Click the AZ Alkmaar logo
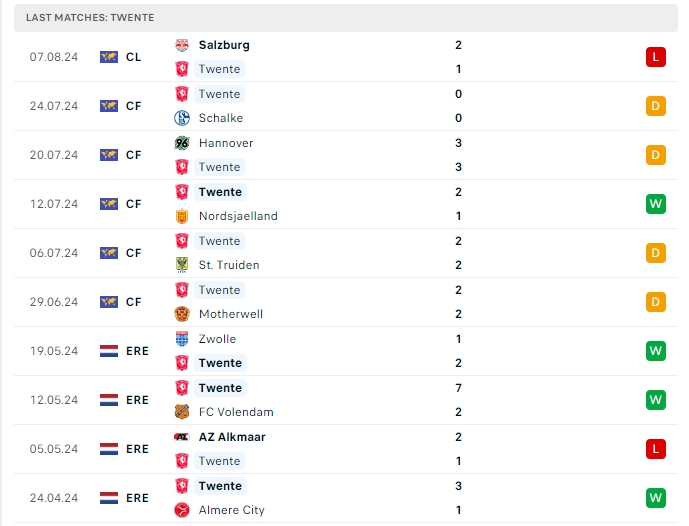The width and height of the screenshot is (689, 526). point(182,437)
